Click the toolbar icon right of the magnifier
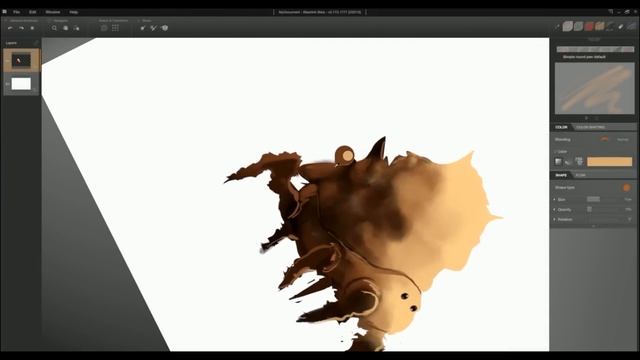640x360 pixels. click(65, 28)
